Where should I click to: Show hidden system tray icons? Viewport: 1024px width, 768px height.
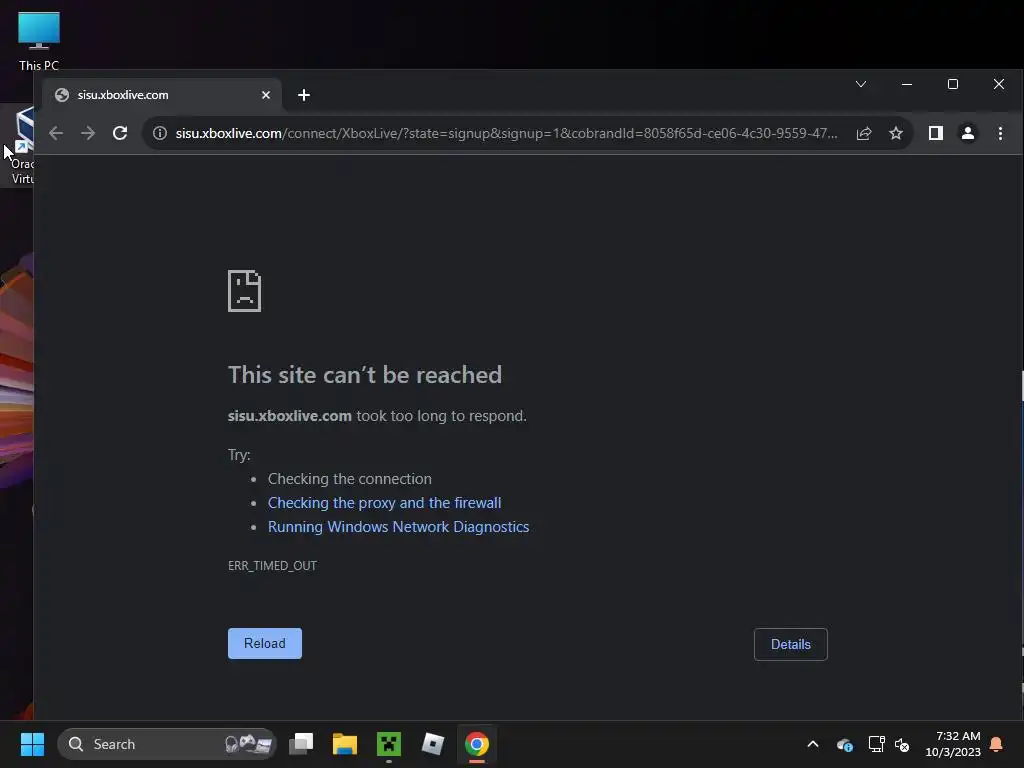pyautogui.click(x=813, y=744)
